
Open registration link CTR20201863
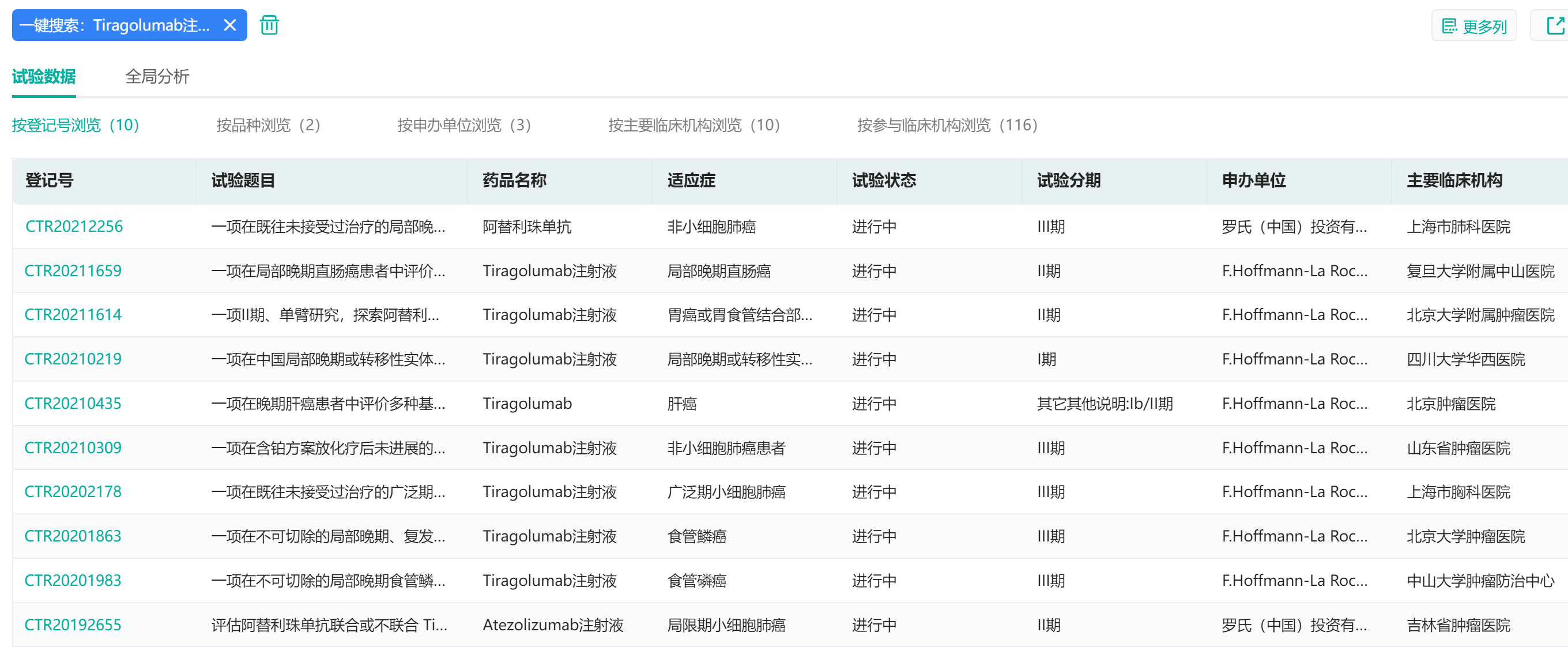pyautogui.click(x=73, y=536)
